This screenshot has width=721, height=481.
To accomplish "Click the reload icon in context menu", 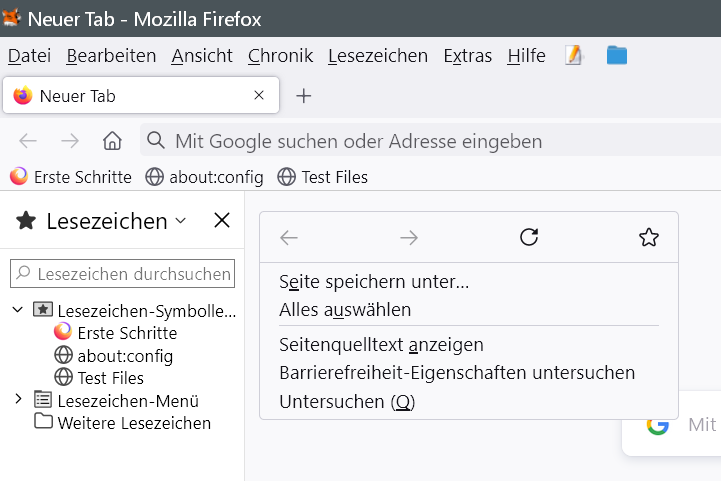I will 530,237.
